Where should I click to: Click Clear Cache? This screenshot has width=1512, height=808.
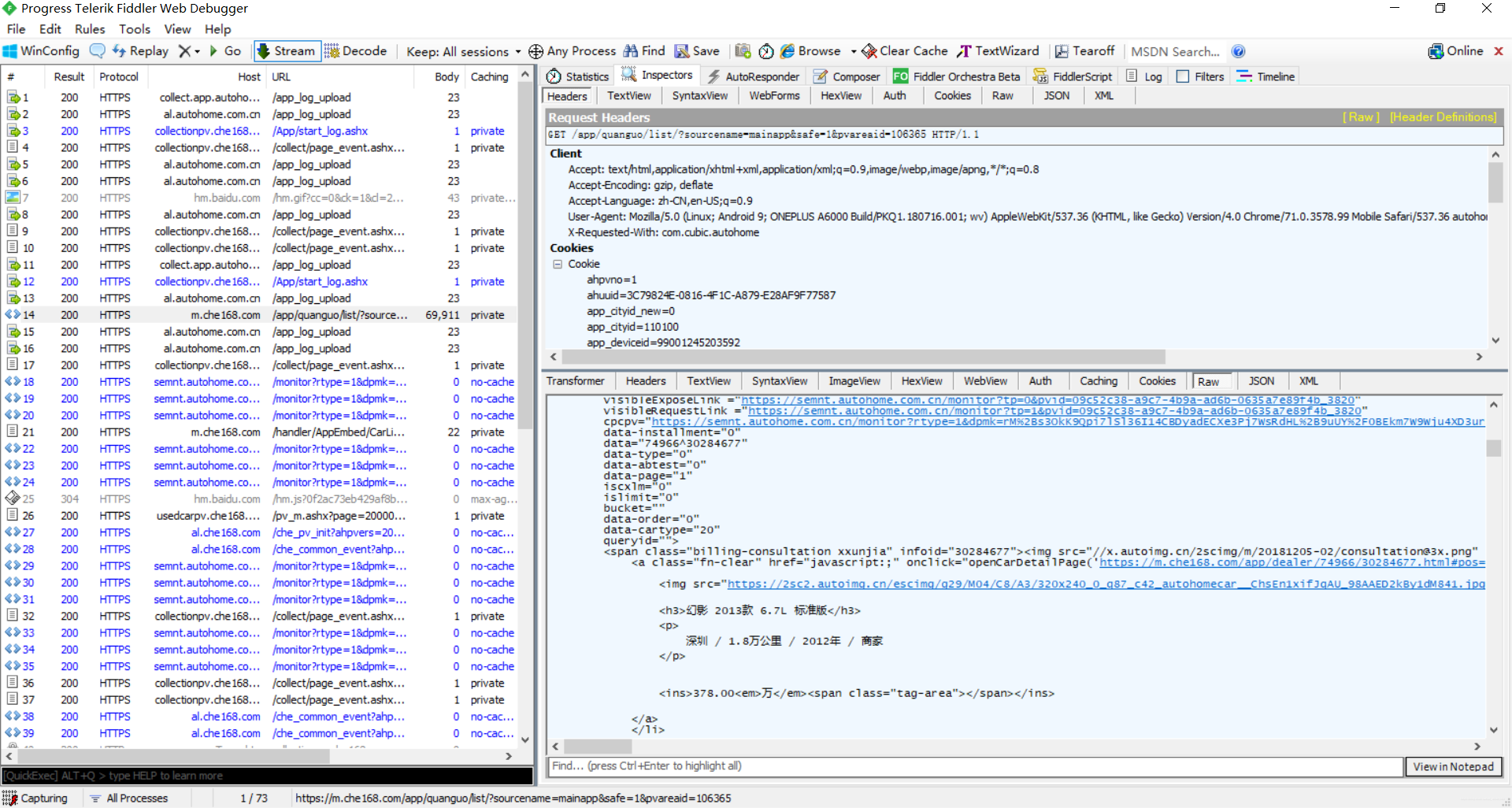(905, 51)
